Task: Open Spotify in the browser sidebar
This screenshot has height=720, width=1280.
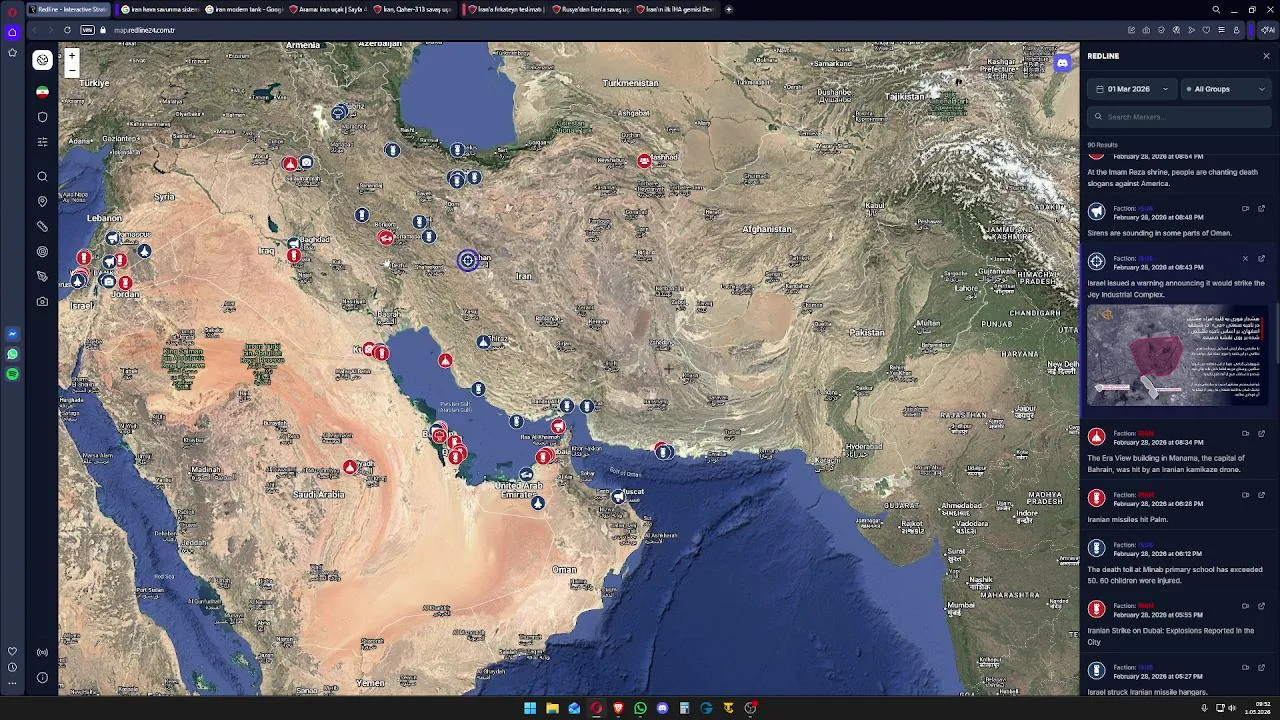Action: point(12,374)
